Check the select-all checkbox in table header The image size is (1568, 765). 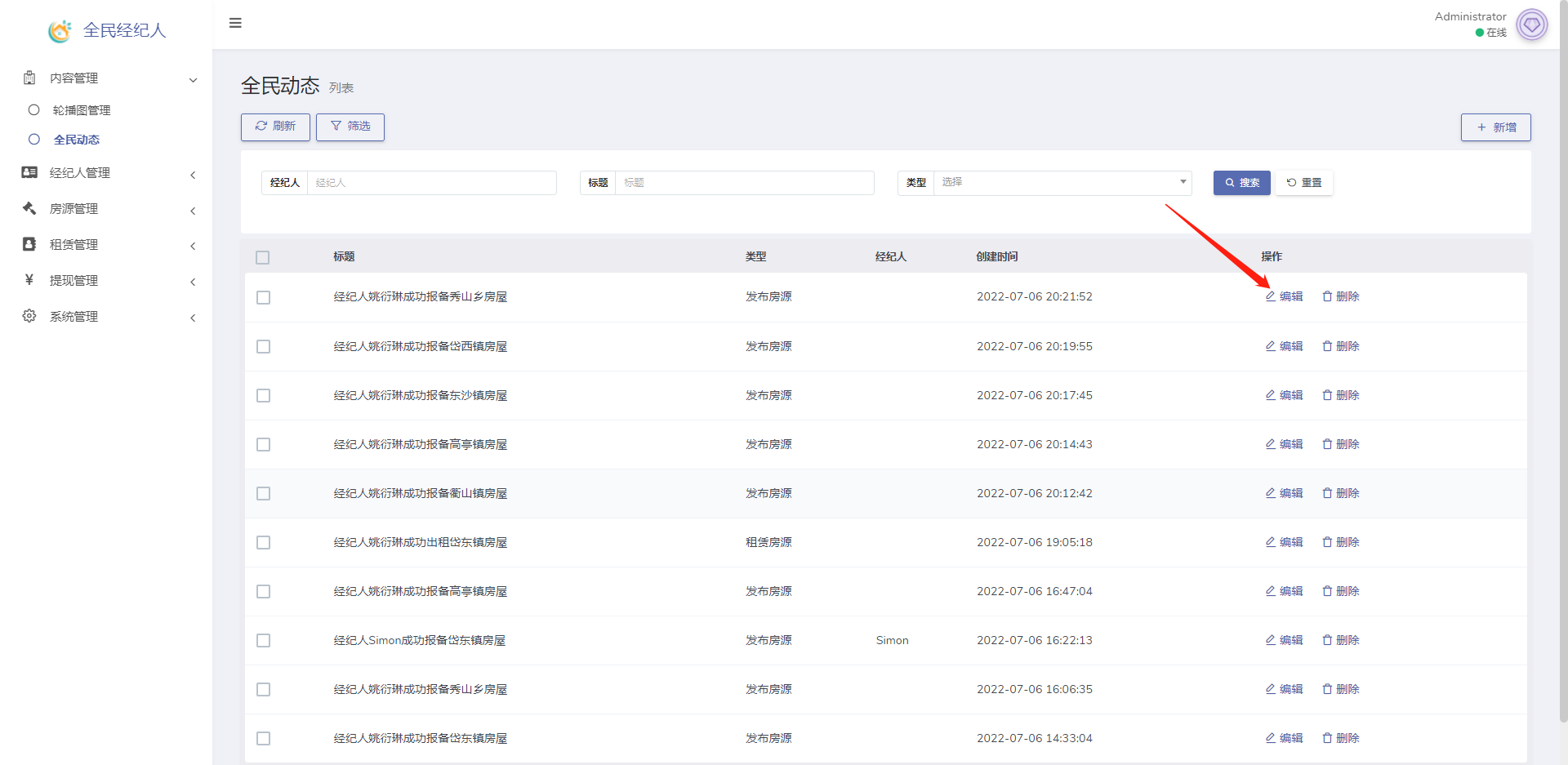click(x=262, y=258)
